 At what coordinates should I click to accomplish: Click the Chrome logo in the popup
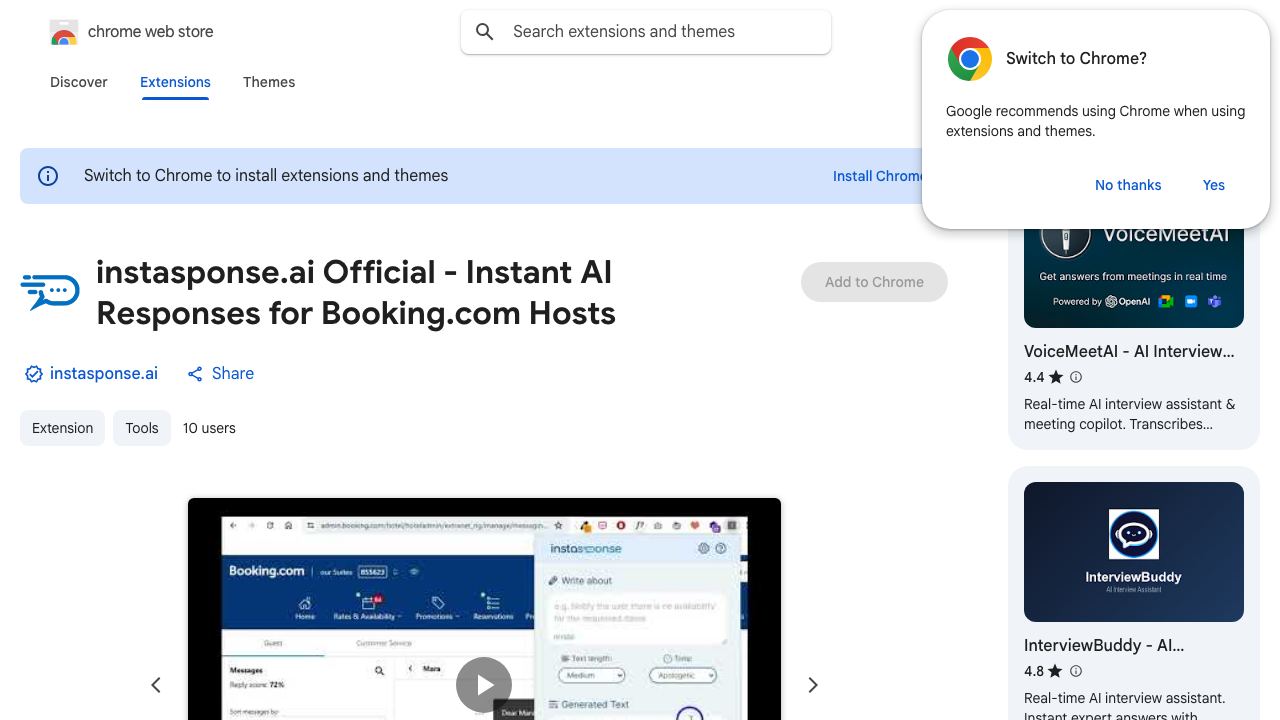[x=969, y=59]
